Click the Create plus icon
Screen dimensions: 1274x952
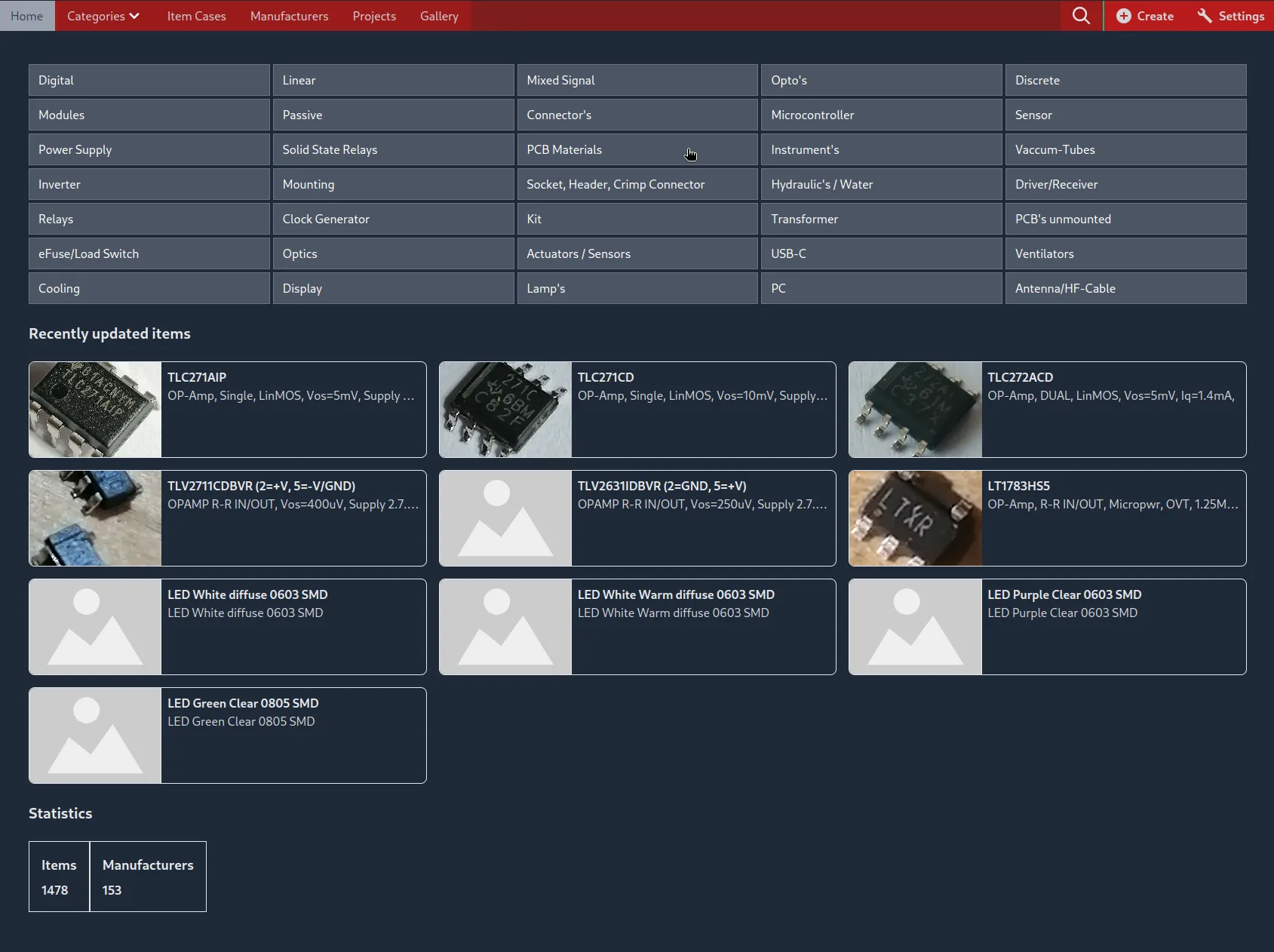[x=1123, y=16]
